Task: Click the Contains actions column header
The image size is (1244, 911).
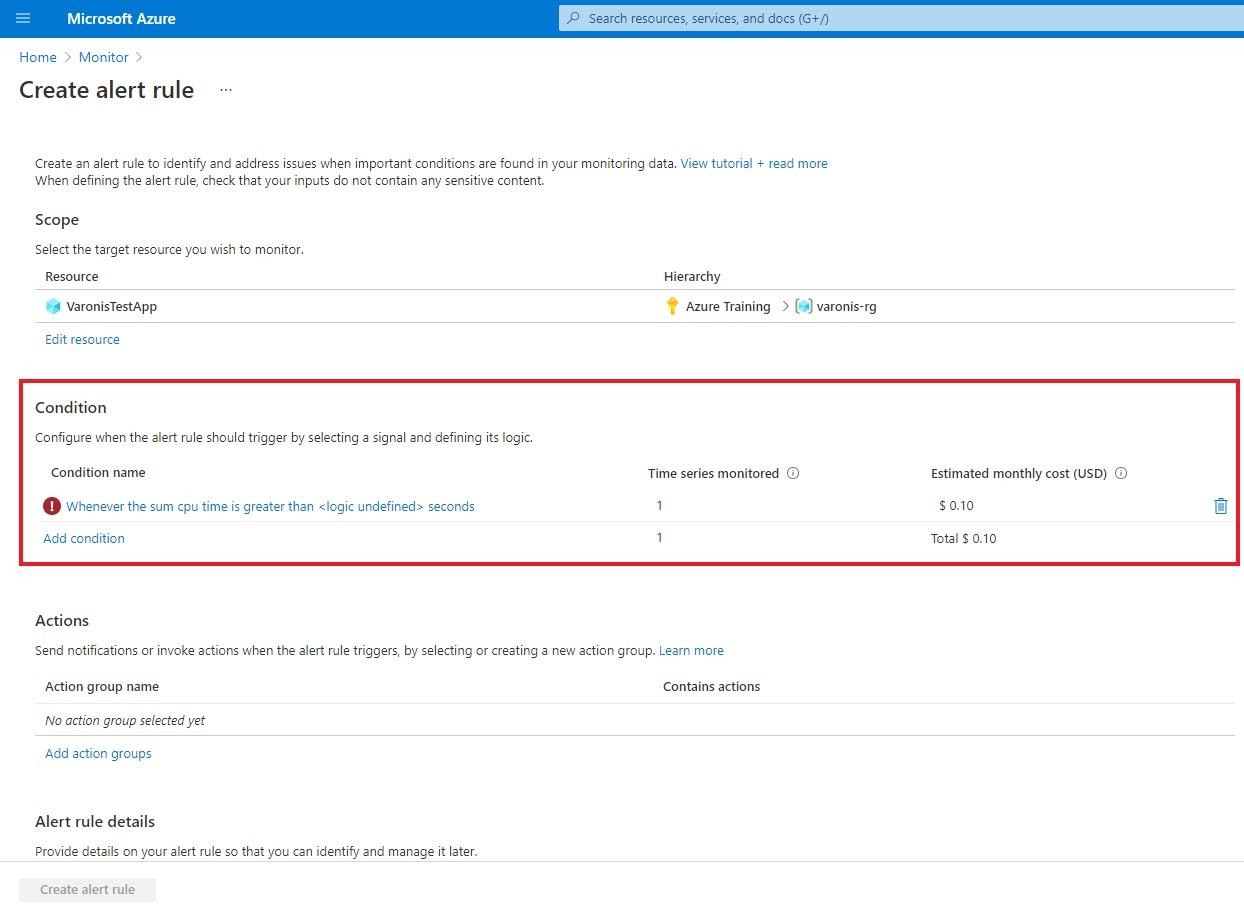Action: (711, 686)
